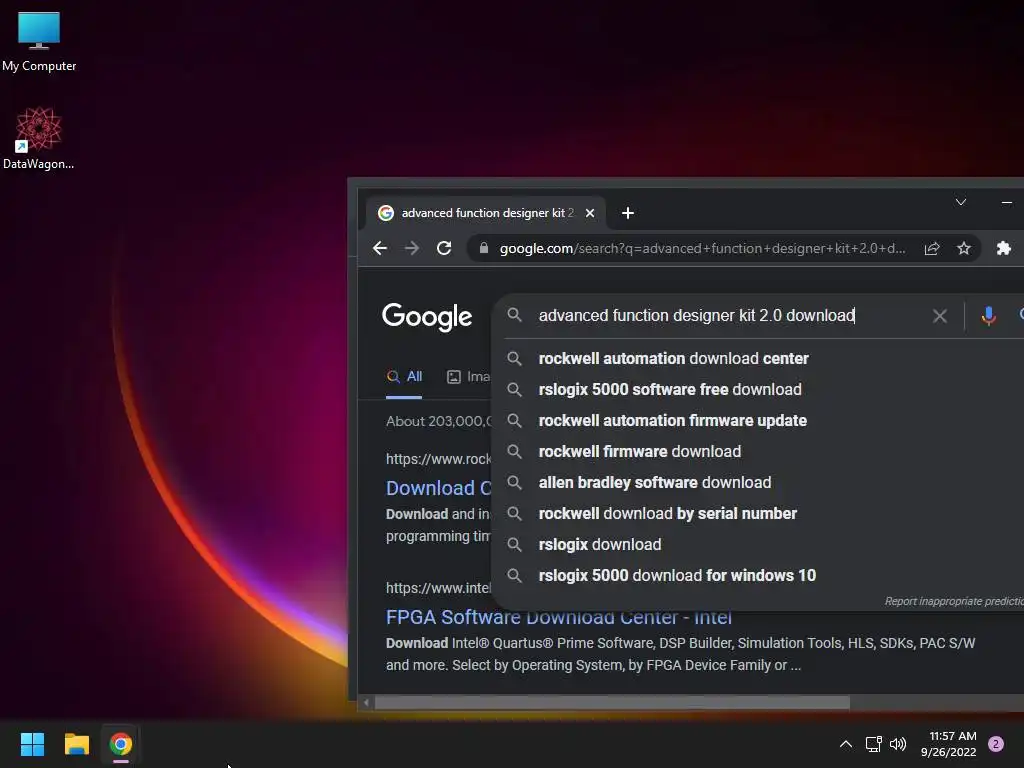Bookmark this tab with star icon
Screen dimensions: 1024x768
pyautogui.click(x=964, y=248)
